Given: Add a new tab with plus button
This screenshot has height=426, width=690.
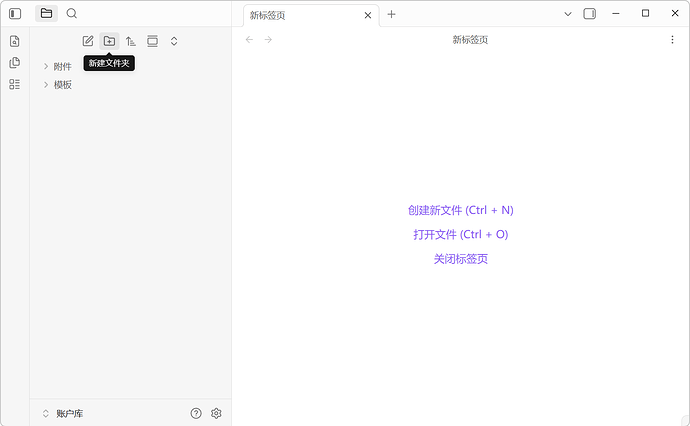Looking at the screenshot, I should click(x=392, y=14).
